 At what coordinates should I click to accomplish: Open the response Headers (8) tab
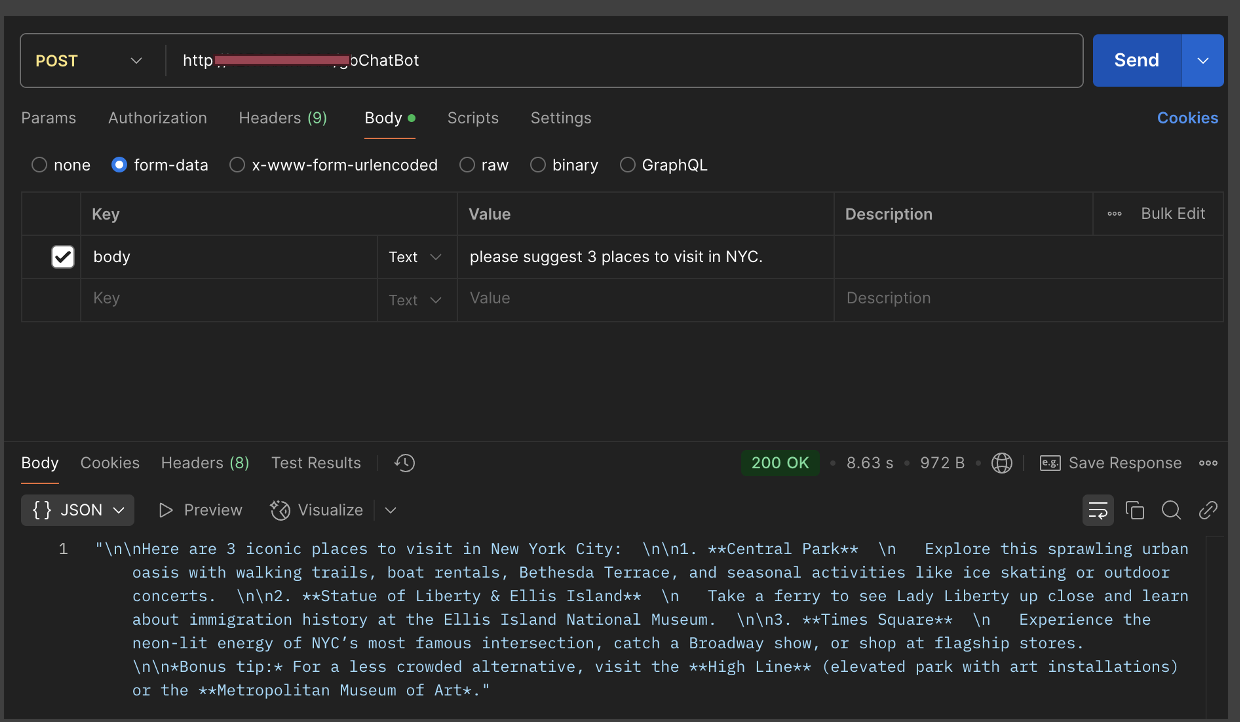(205, 463)
